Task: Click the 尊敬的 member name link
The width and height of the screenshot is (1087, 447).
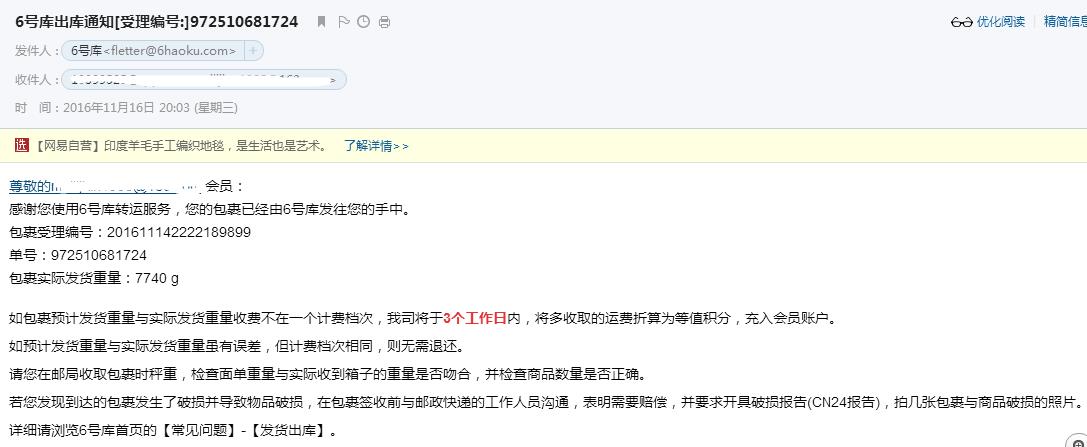Action: (x=105, y=186)
